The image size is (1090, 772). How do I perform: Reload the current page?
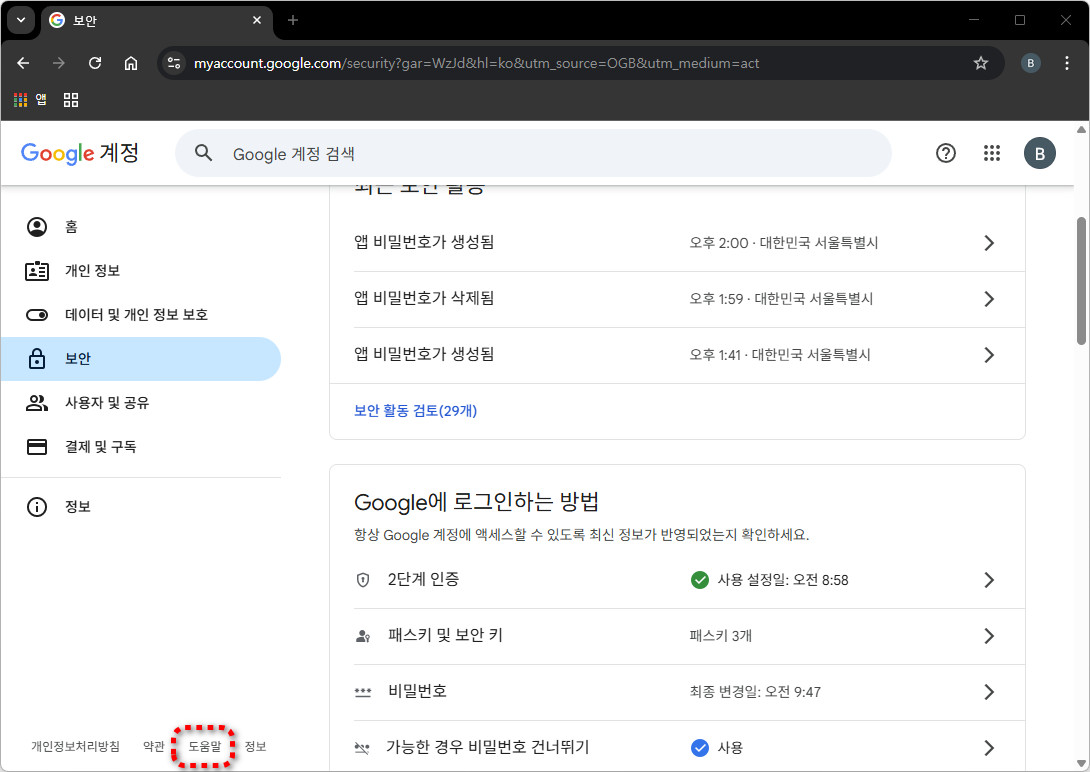[x=95, y=63]
